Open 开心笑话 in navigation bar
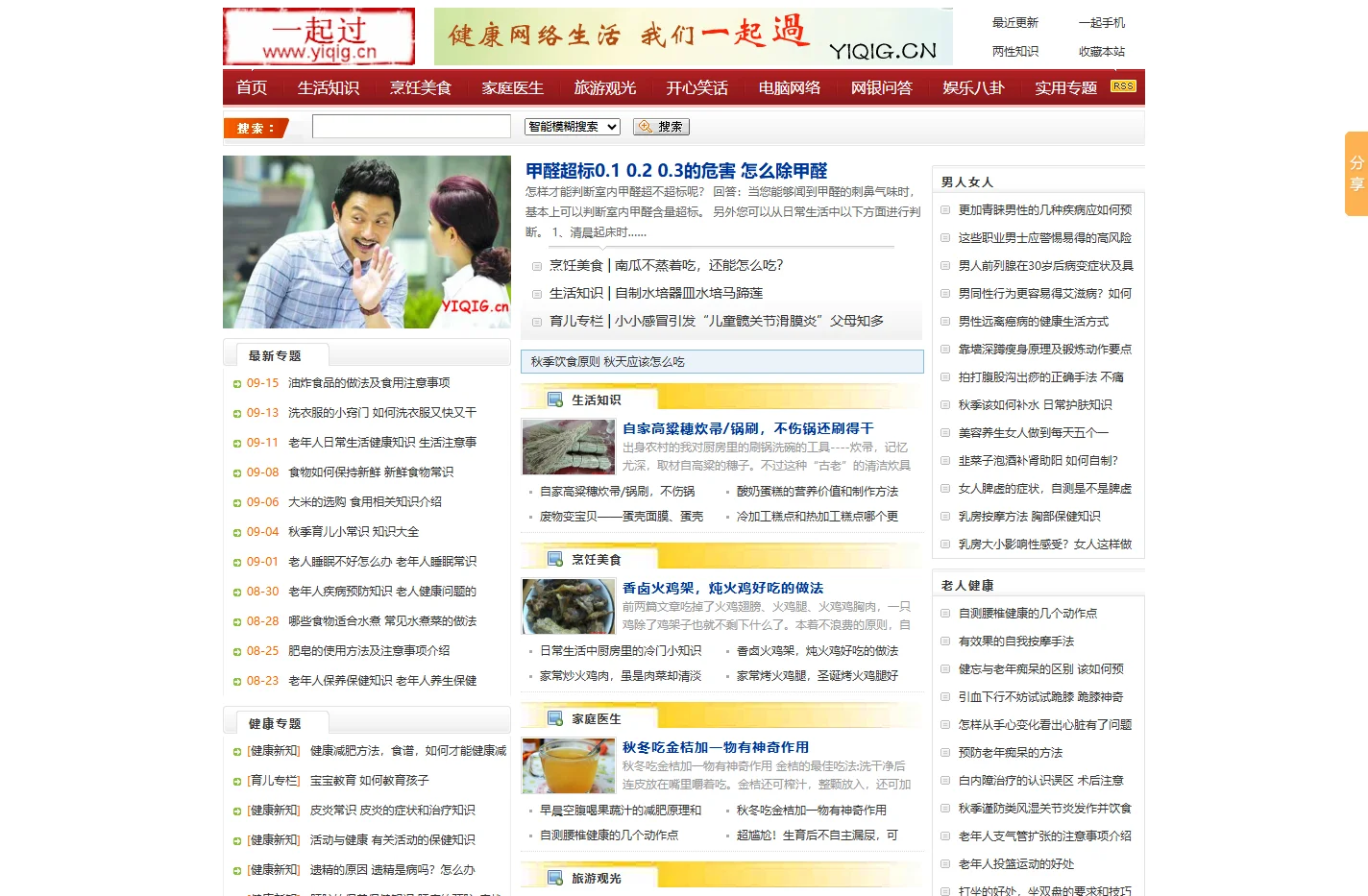The width and height of the screenshot is (1368, 896). pyautogui.click(x=697, y=87)
